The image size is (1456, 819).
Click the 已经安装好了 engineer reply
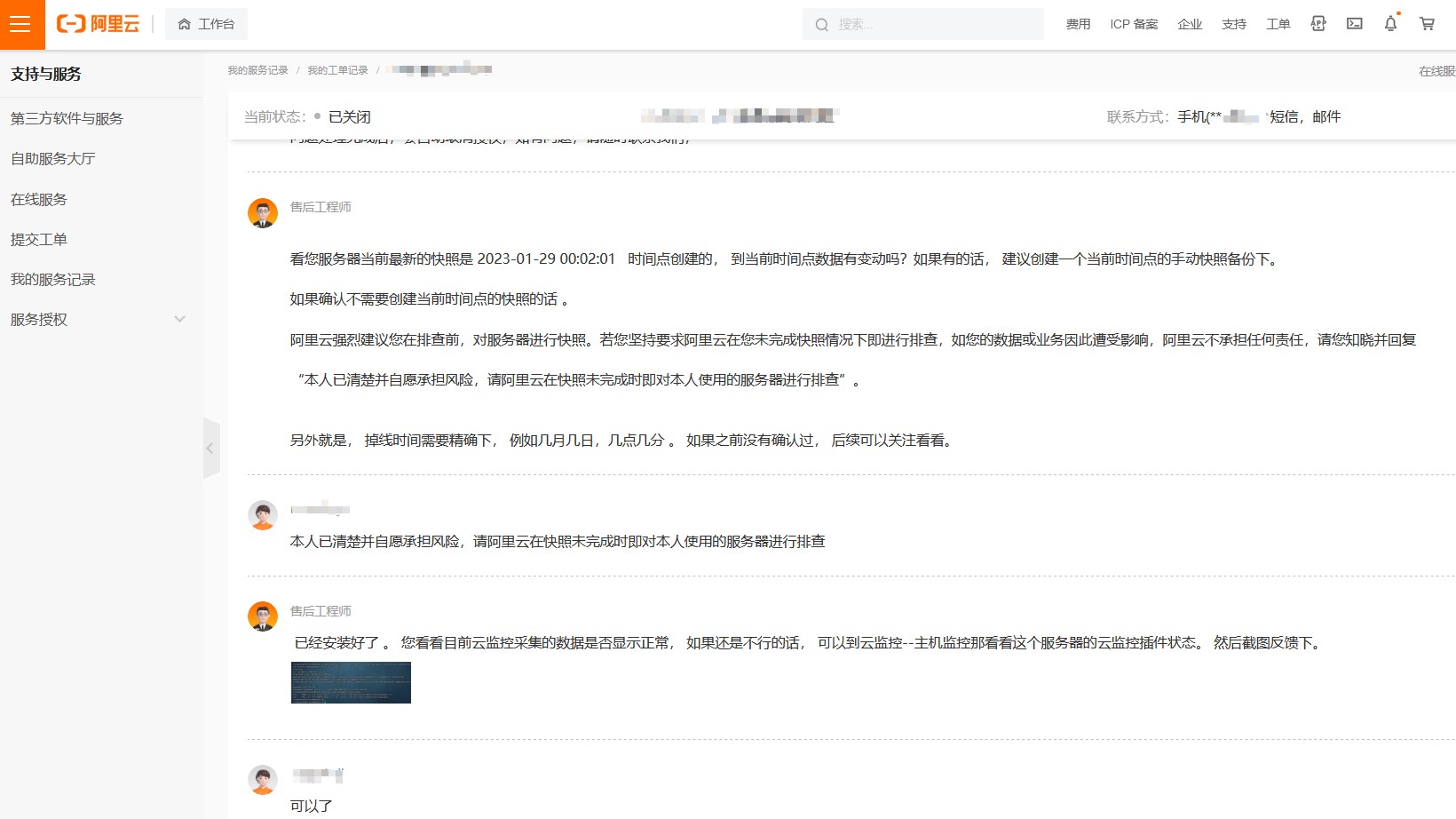(x=808, y=642)
